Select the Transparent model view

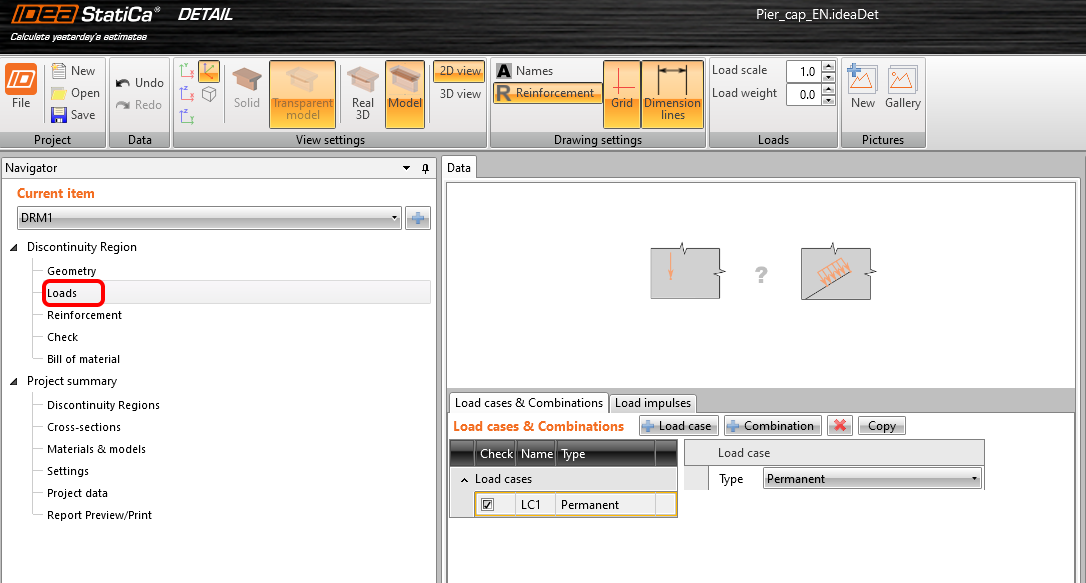(302, 94)
